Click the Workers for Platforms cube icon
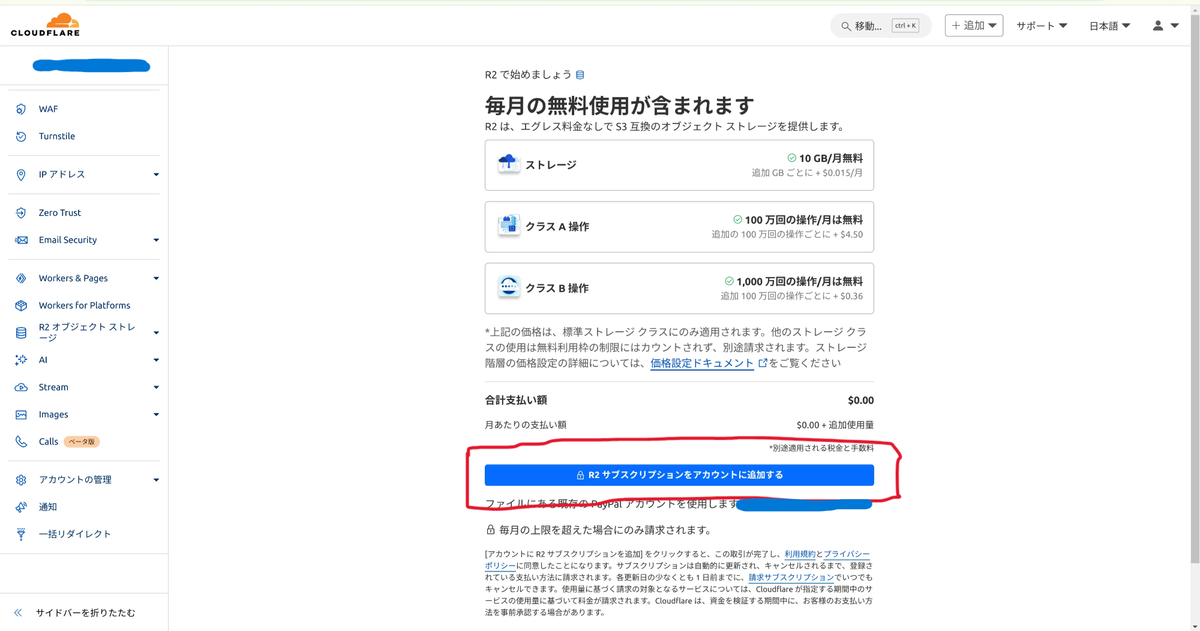 pos(21,305)
